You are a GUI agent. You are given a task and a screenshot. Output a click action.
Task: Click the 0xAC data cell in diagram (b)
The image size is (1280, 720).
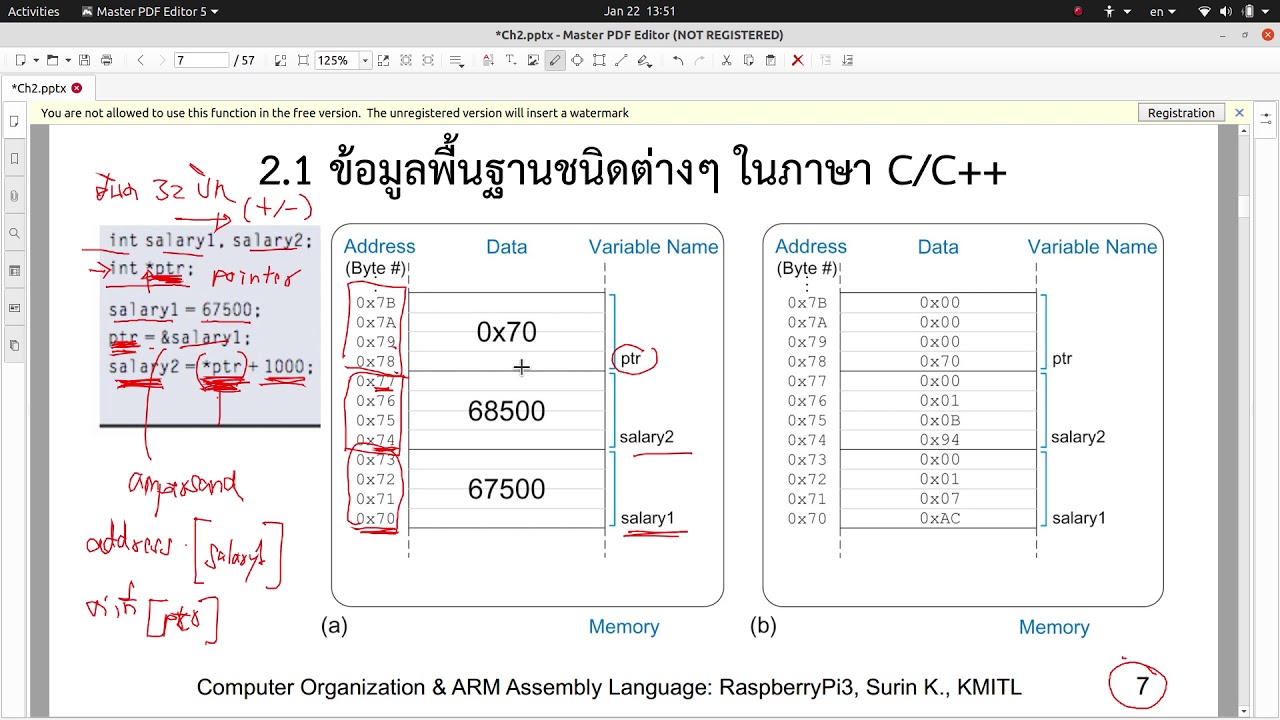click(x=939, y=518)
